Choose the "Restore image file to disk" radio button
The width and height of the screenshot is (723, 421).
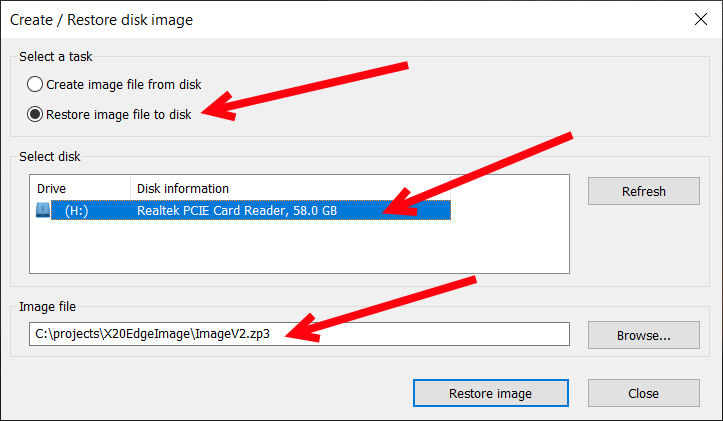click(35, 115)
